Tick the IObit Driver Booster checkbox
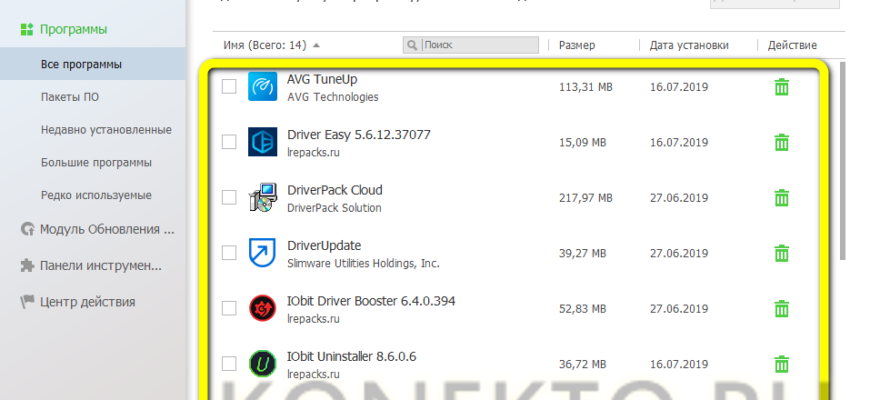This screenshot has width=870, height=400. (x=229, y=308)
